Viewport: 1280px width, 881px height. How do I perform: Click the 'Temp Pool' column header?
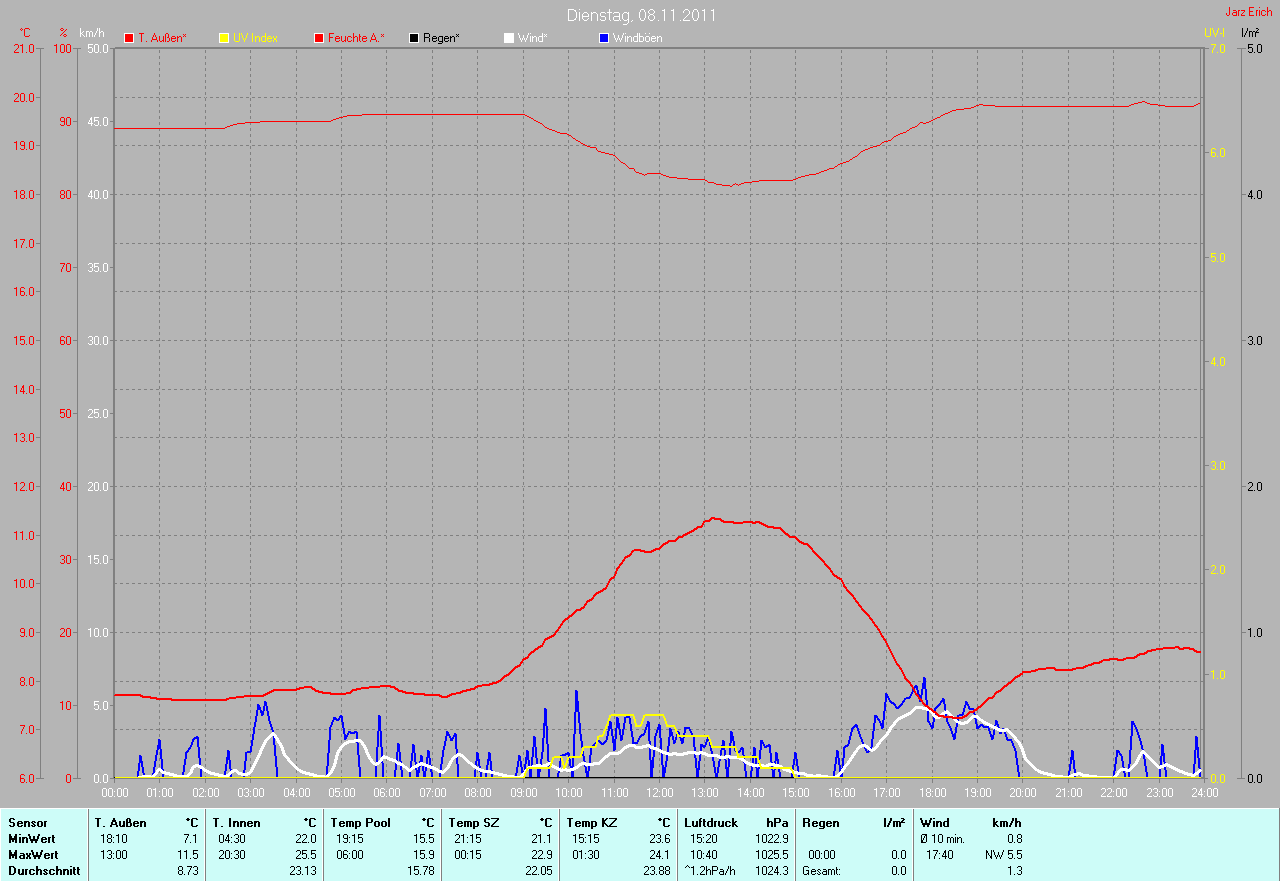pyautogui.click(x=359, y=822)
